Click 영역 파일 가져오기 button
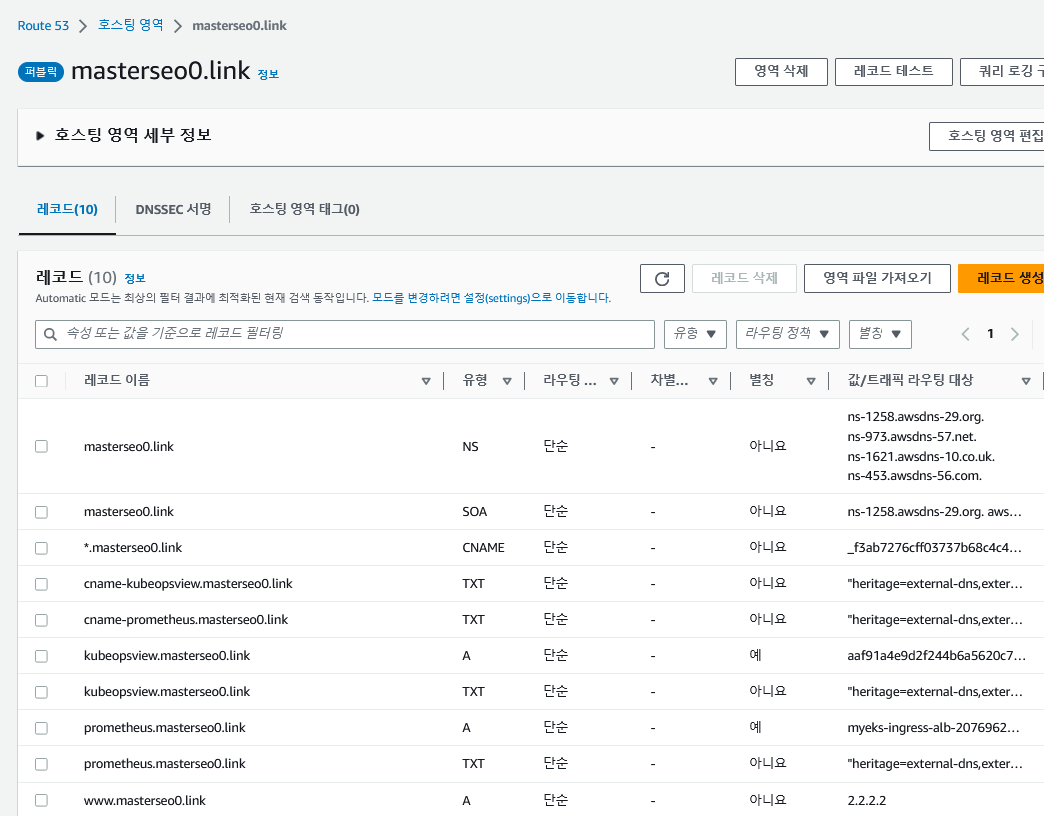The image size is (1044, 816). pyautogui.click(x=877, y=278)
